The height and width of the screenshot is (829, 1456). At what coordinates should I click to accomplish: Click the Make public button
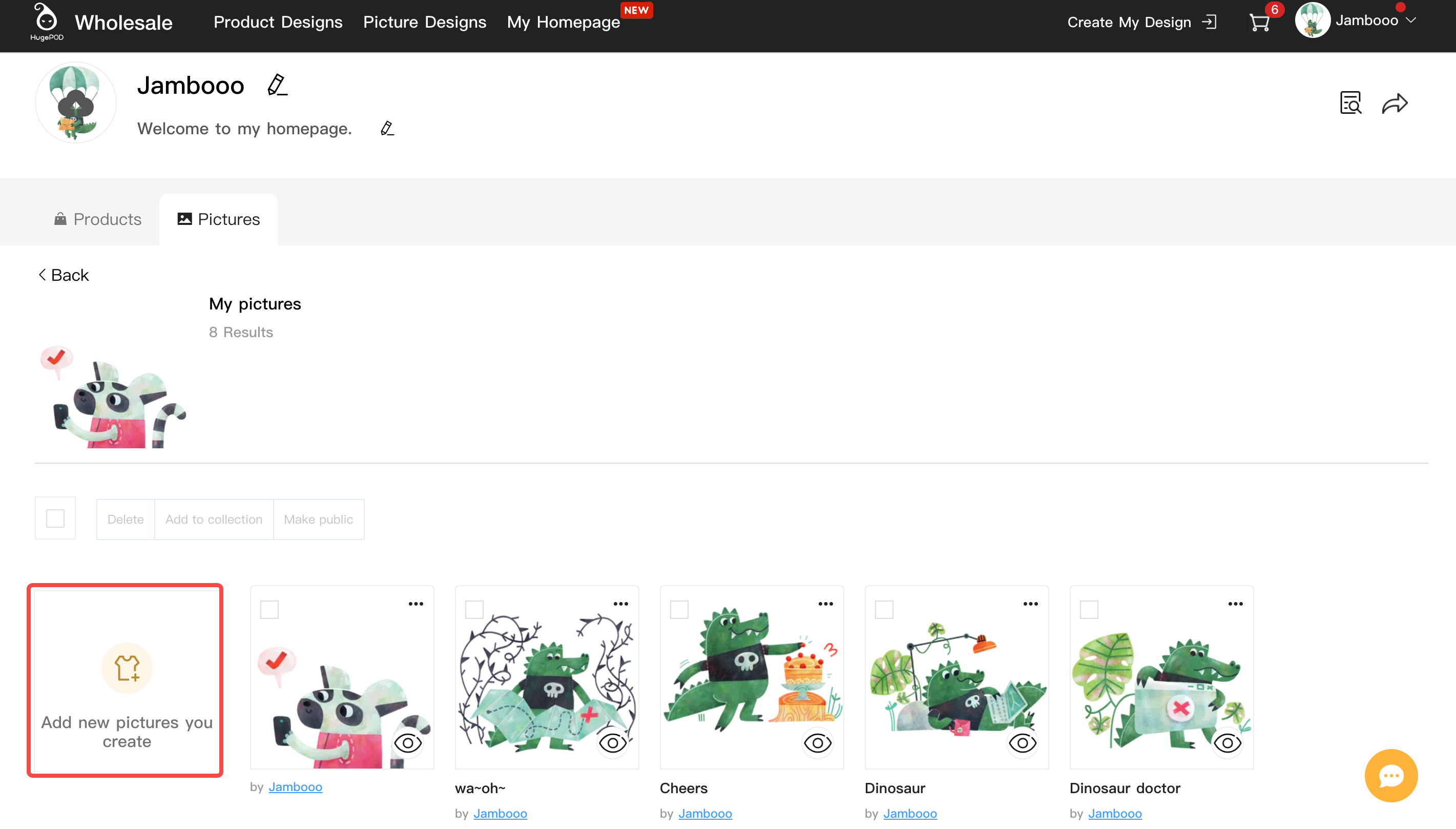318,518
